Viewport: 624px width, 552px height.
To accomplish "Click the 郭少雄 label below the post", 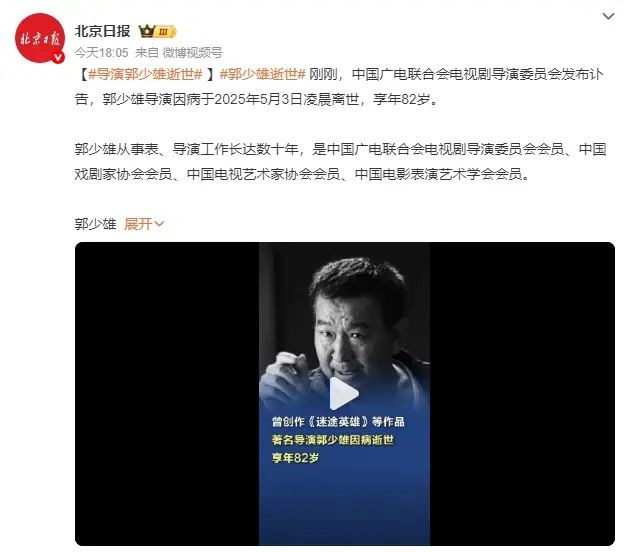I will 95,224.
